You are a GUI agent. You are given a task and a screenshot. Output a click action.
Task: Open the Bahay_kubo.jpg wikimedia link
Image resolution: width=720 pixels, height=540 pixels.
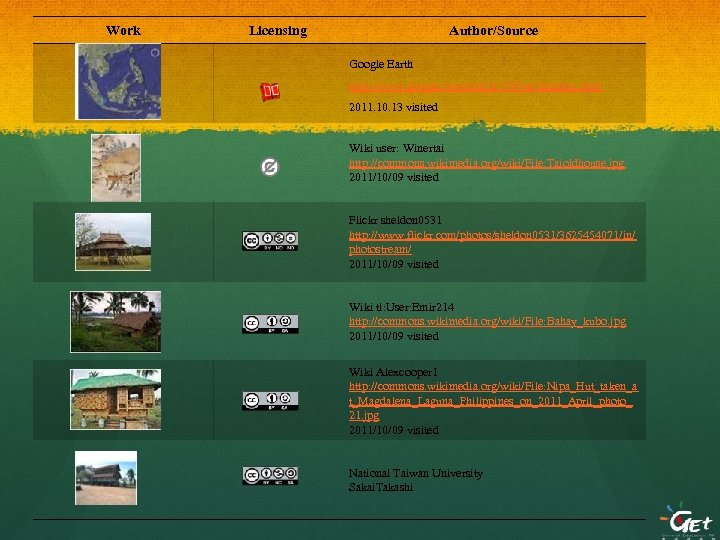pos(487,321)
